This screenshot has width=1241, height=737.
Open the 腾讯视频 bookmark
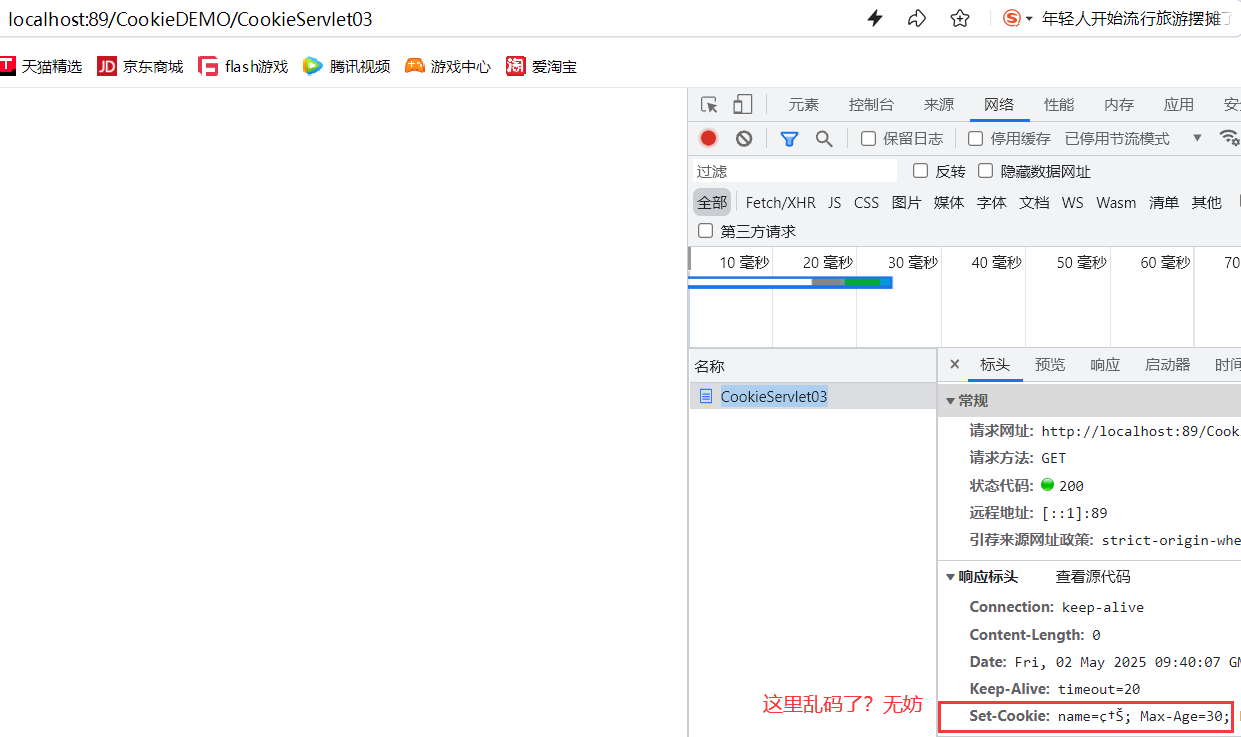pos(347,66)
